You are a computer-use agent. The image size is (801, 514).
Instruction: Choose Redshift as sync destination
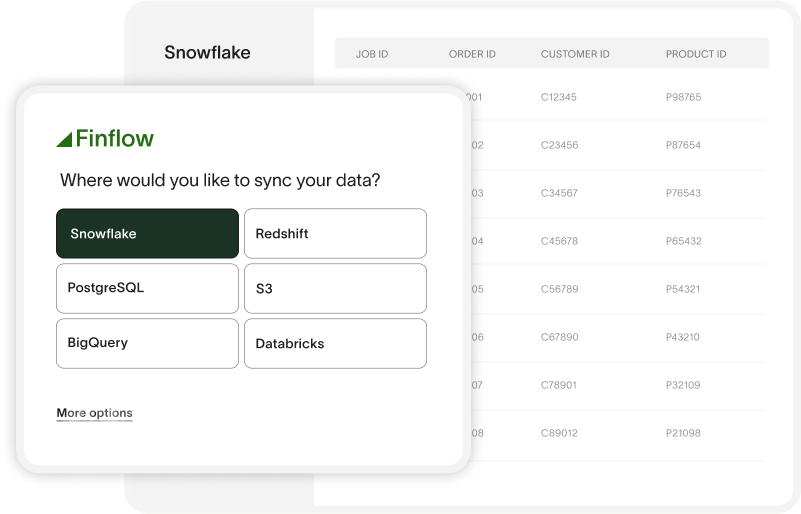click(x=335, y=233)
